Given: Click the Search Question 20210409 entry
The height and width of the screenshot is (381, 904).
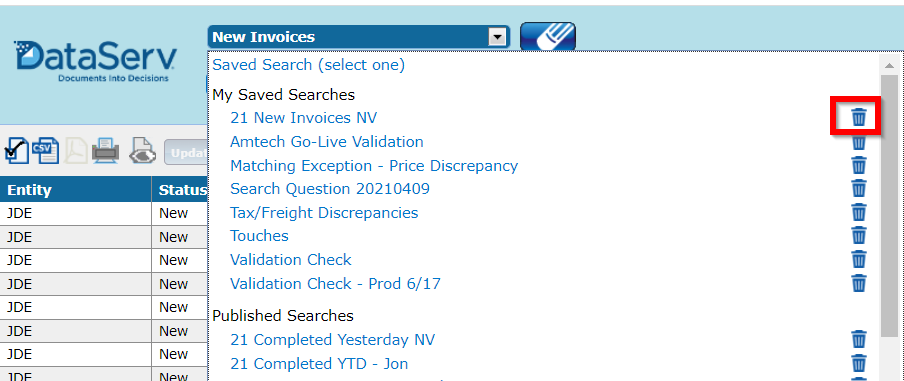Looking at the screenshot, I should tap(330, 189).
